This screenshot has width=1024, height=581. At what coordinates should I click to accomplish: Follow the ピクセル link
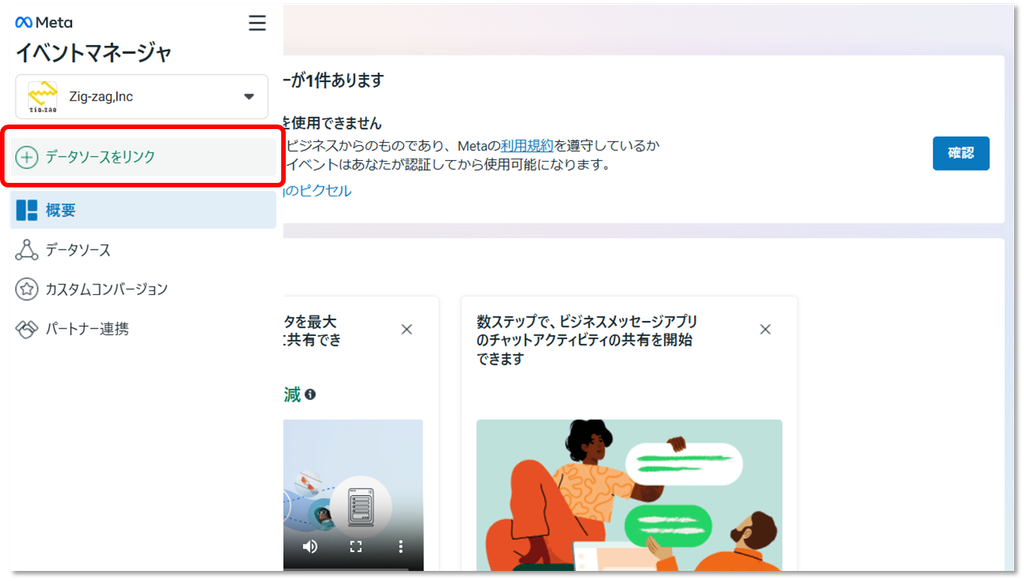tap(318, 191)
